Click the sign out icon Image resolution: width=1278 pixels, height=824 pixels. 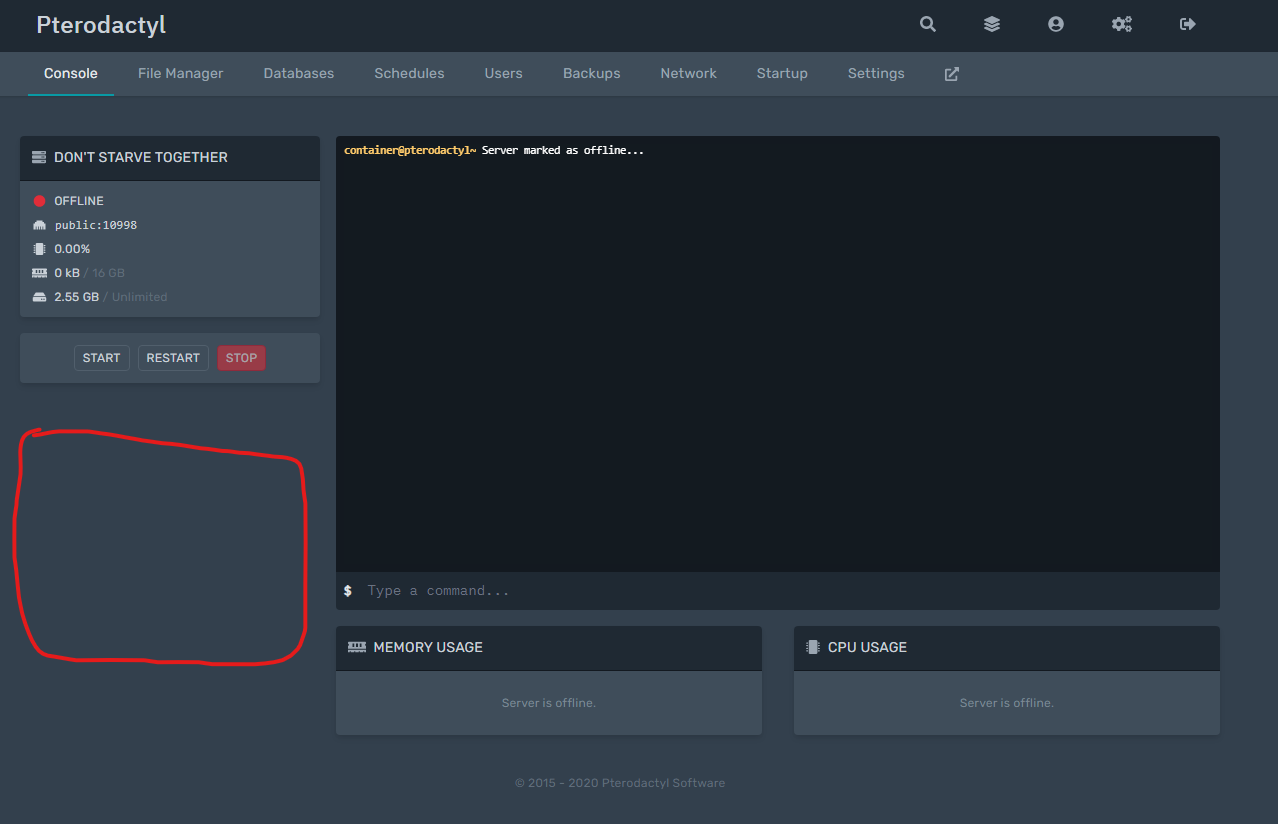(1188, 24)
